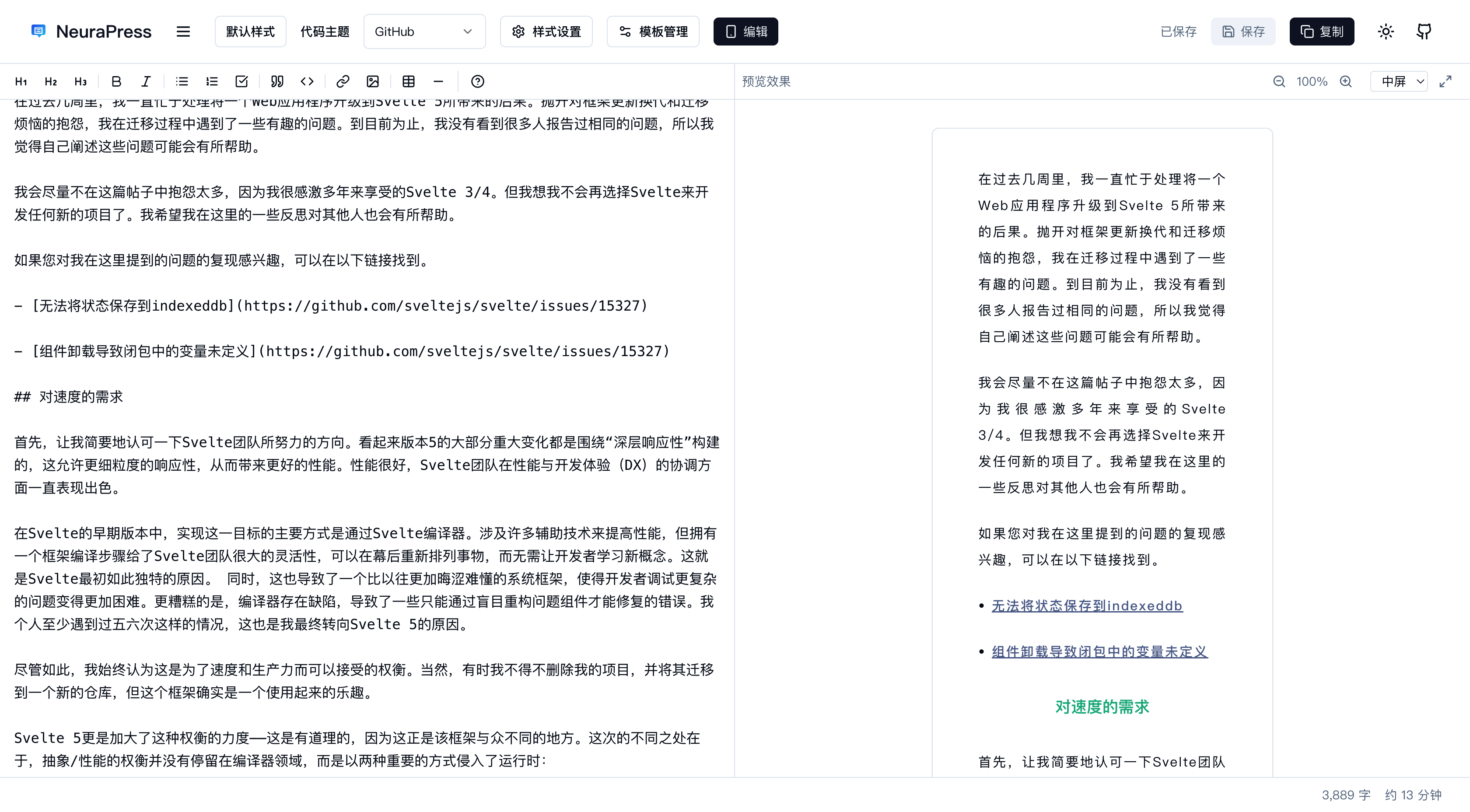The width and height of the screenshot is (1470, 812).
Task: Toggle bold formatting
Action: click(116, 82)
